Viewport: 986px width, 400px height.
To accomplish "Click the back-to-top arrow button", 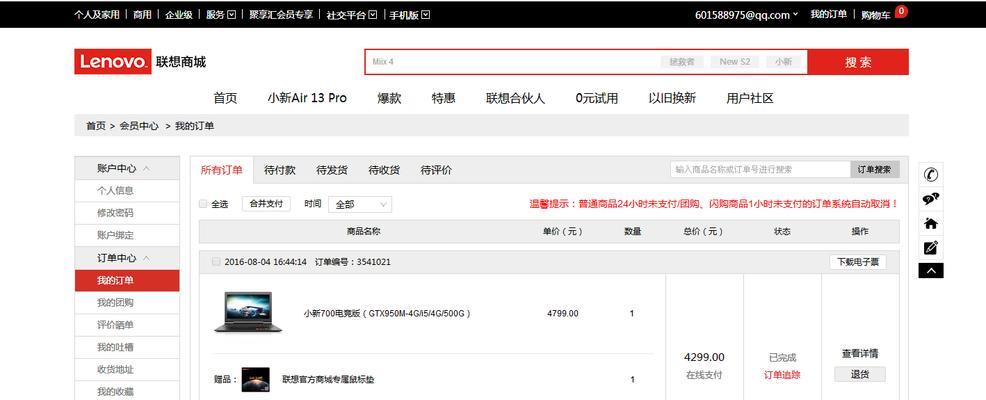I will (x=931, y=270).
